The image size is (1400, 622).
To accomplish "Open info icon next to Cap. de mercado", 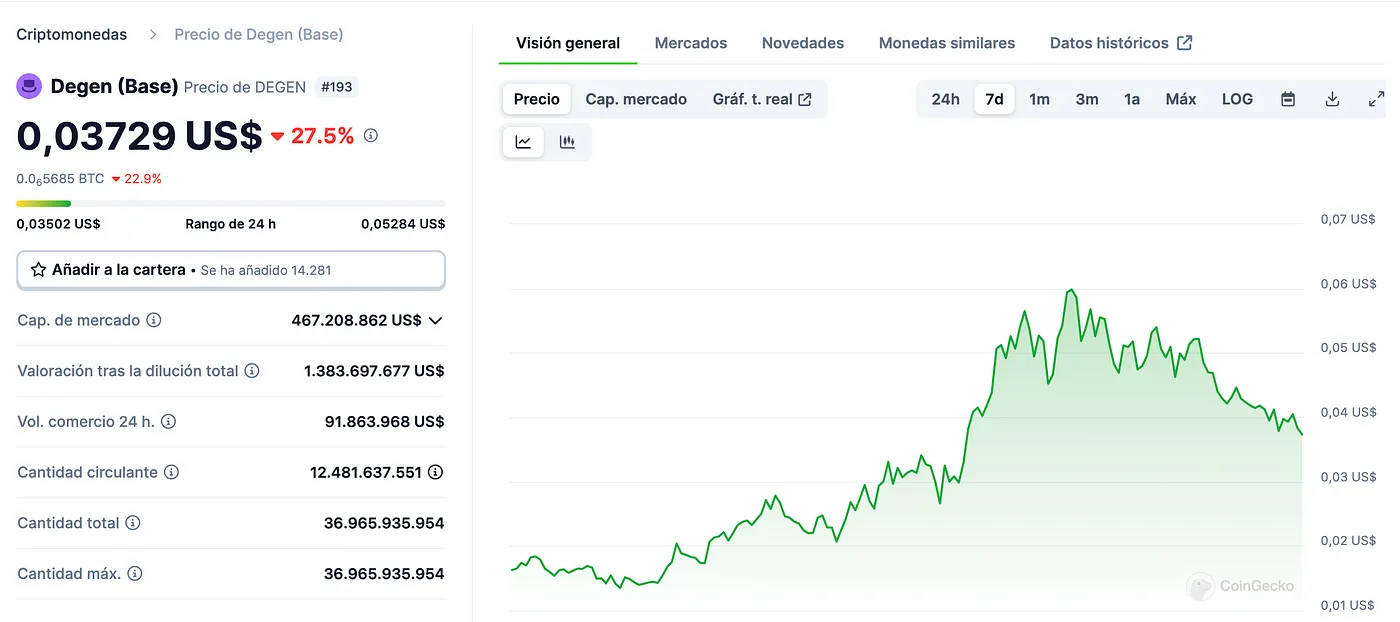I will 154,321.
